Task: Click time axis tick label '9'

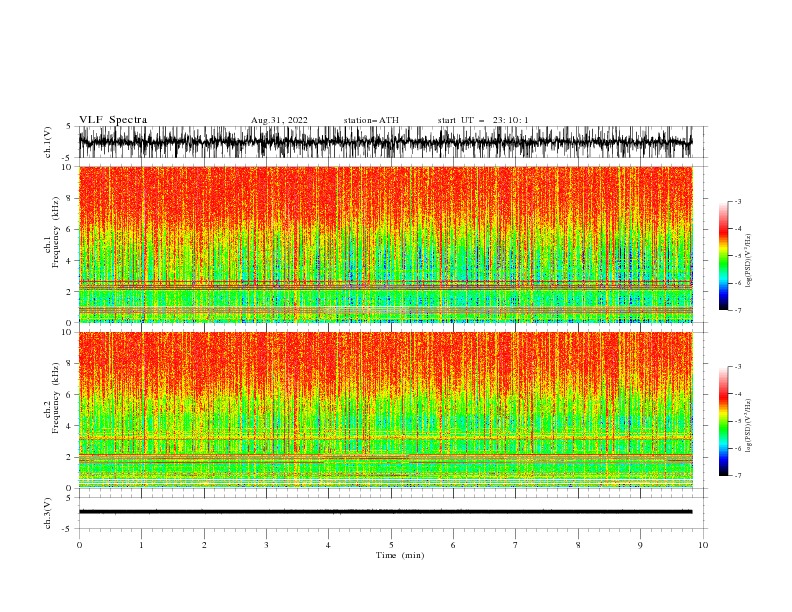Action: 640,545
